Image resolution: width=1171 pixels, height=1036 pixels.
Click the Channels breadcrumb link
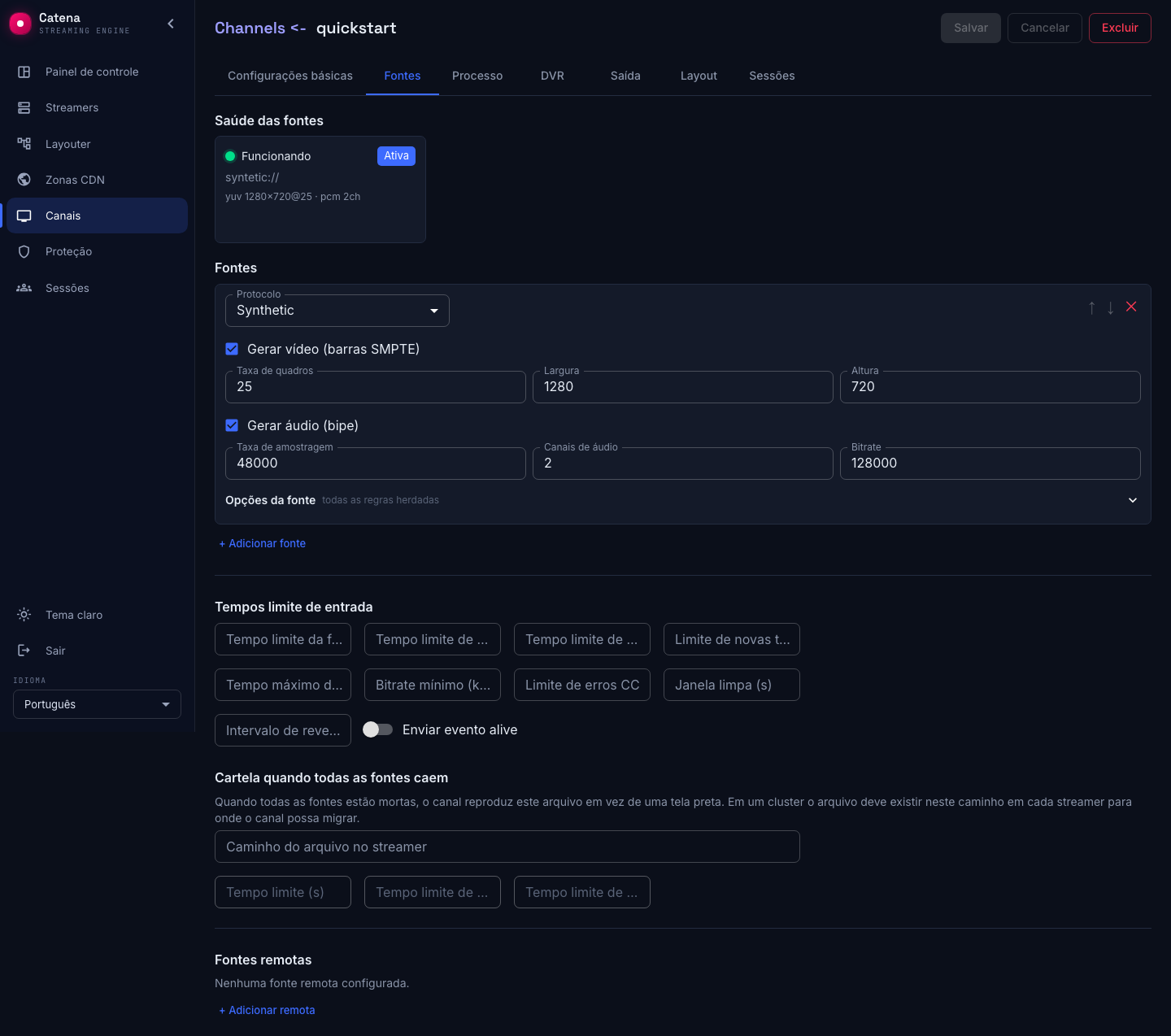(250, 28)
